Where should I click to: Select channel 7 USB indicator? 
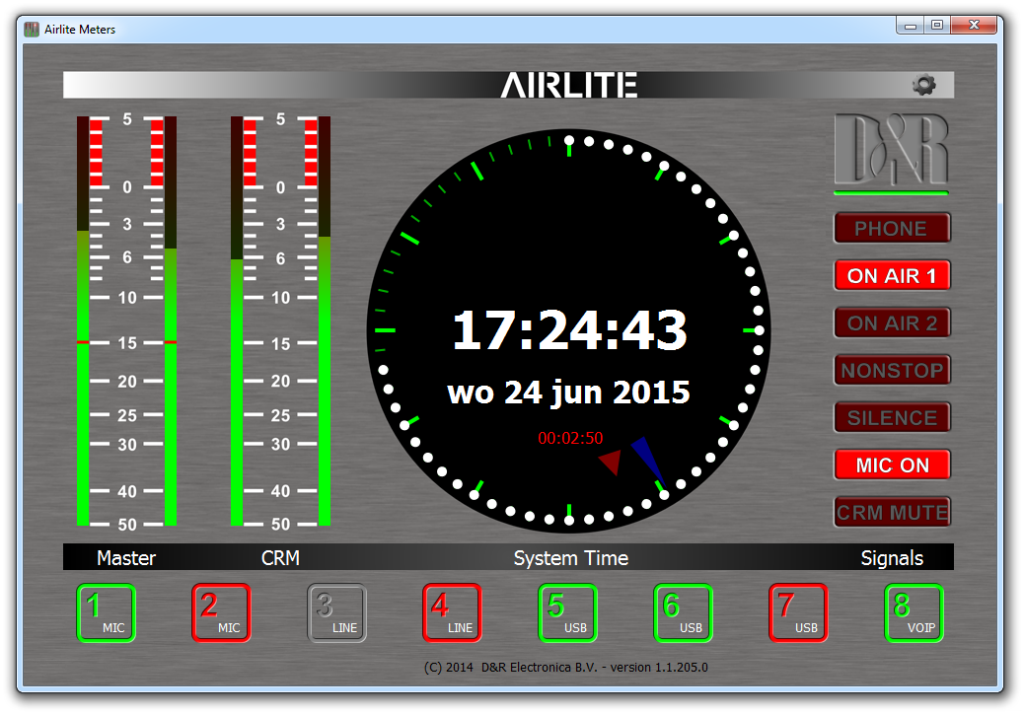click(798, 613)
